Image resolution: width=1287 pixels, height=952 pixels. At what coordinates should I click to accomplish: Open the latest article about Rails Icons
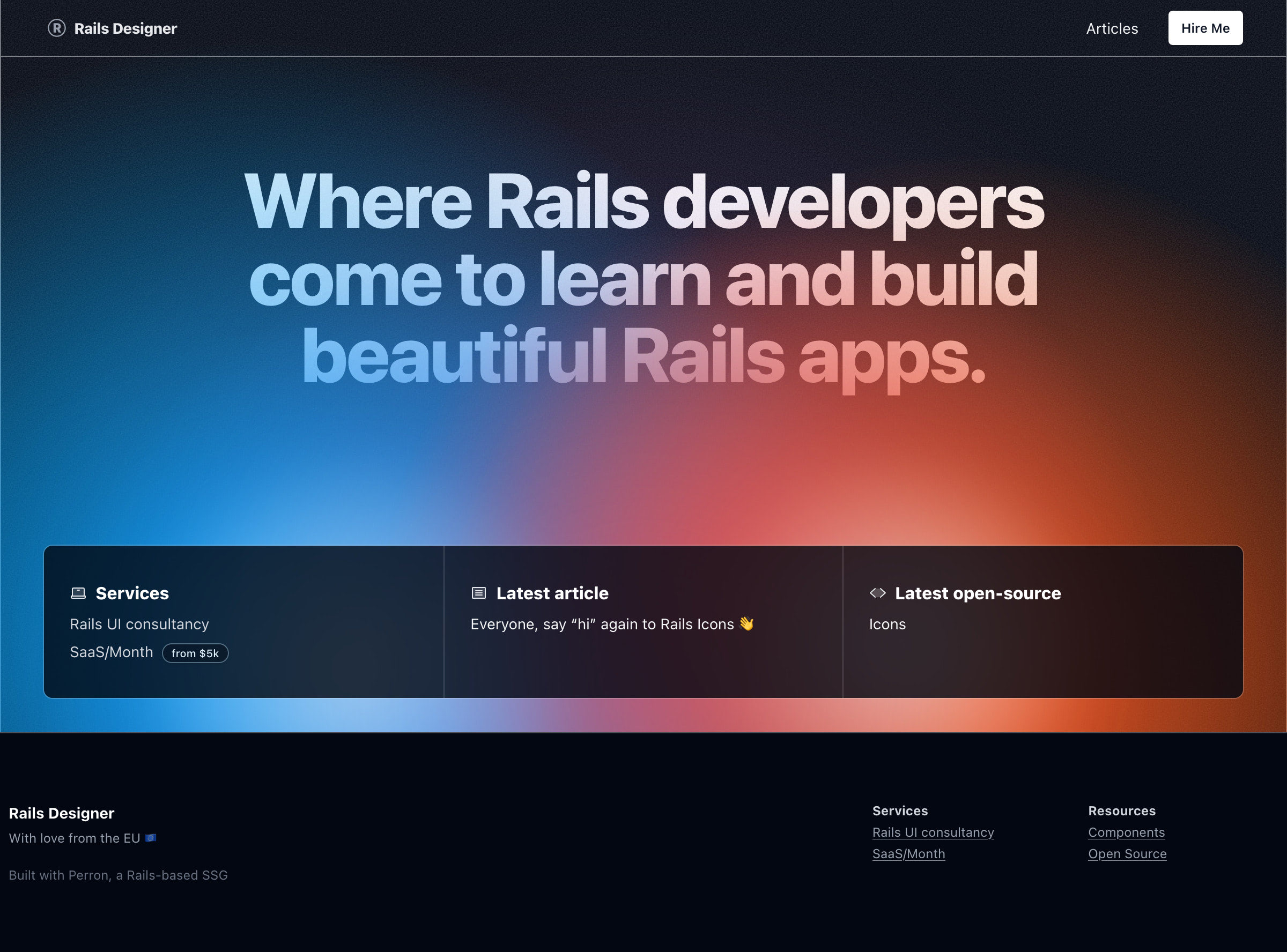pos(602,624)
